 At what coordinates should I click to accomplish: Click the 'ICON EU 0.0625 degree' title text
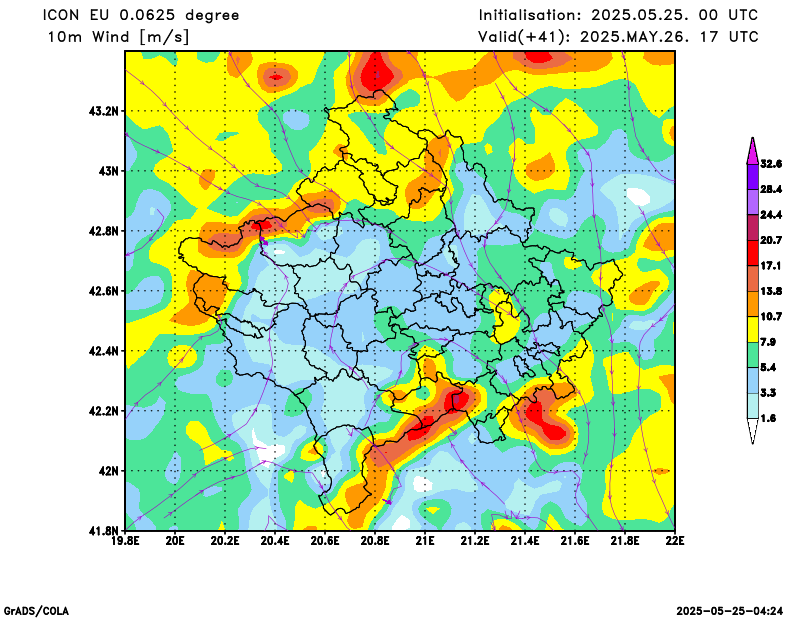point(141,15)
